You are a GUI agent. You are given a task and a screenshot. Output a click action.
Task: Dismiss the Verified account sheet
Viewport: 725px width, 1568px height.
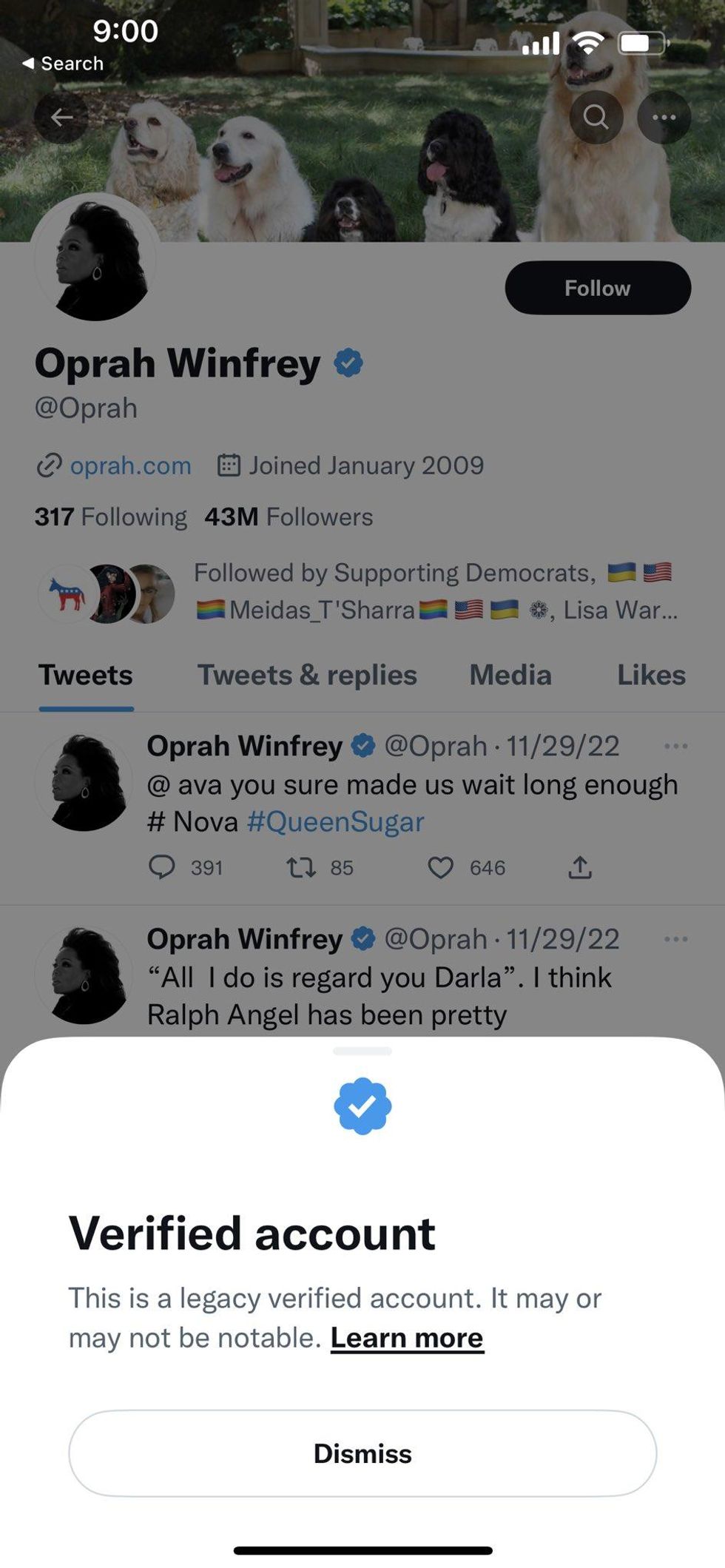[362, 1453]
